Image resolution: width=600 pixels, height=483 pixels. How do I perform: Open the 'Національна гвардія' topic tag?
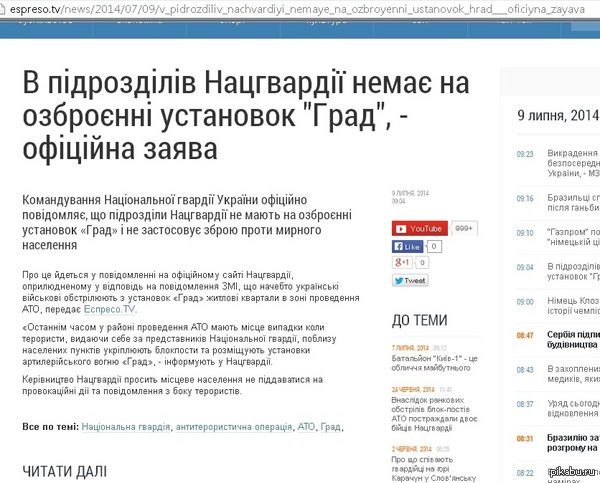(124, 427)
